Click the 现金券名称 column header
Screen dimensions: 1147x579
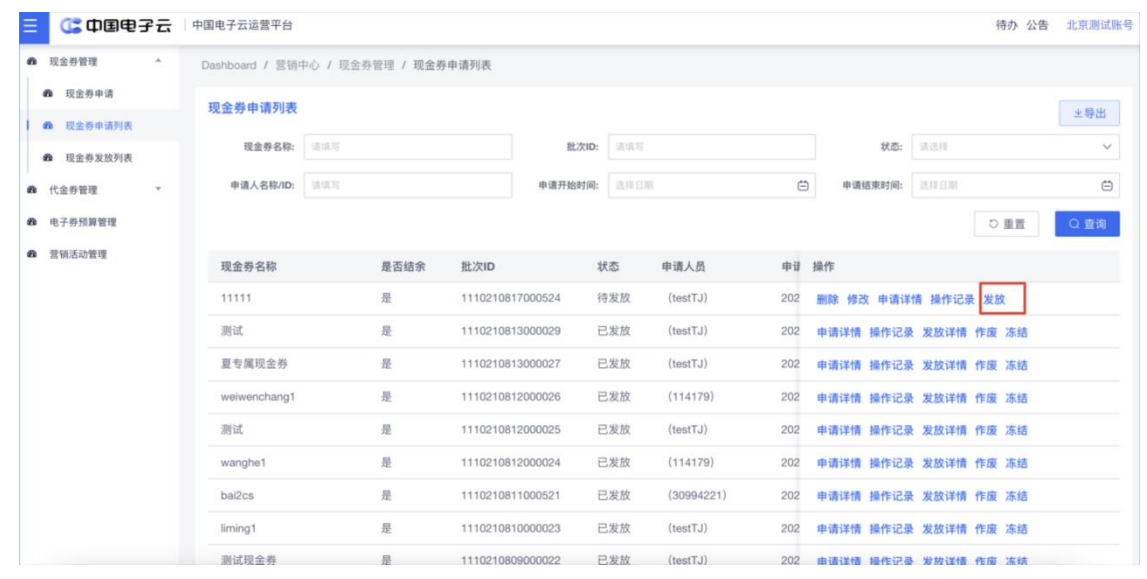point(249,267)
